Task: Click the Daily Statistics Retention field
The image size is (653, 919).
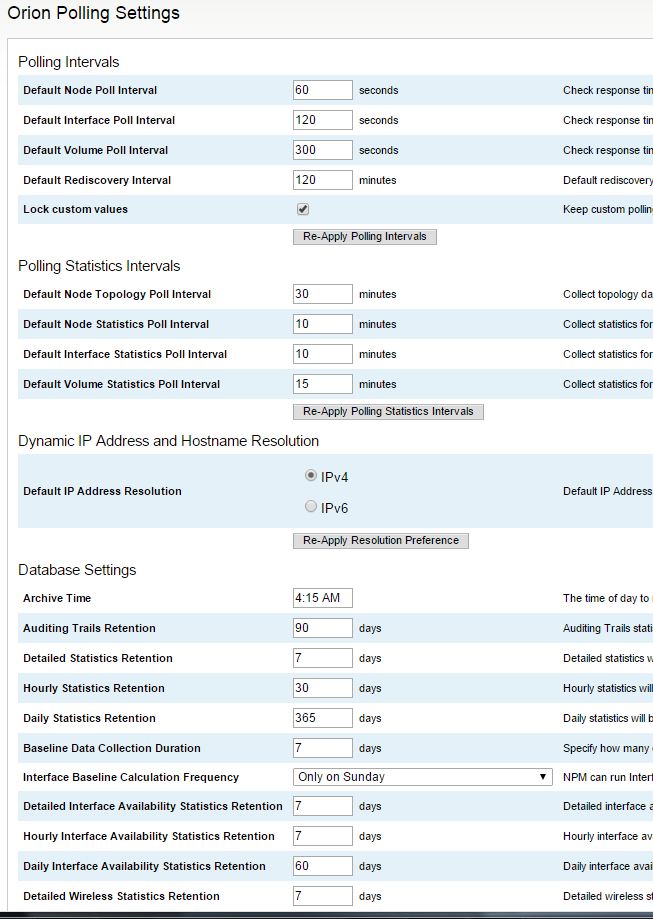Action: [320, 717]
